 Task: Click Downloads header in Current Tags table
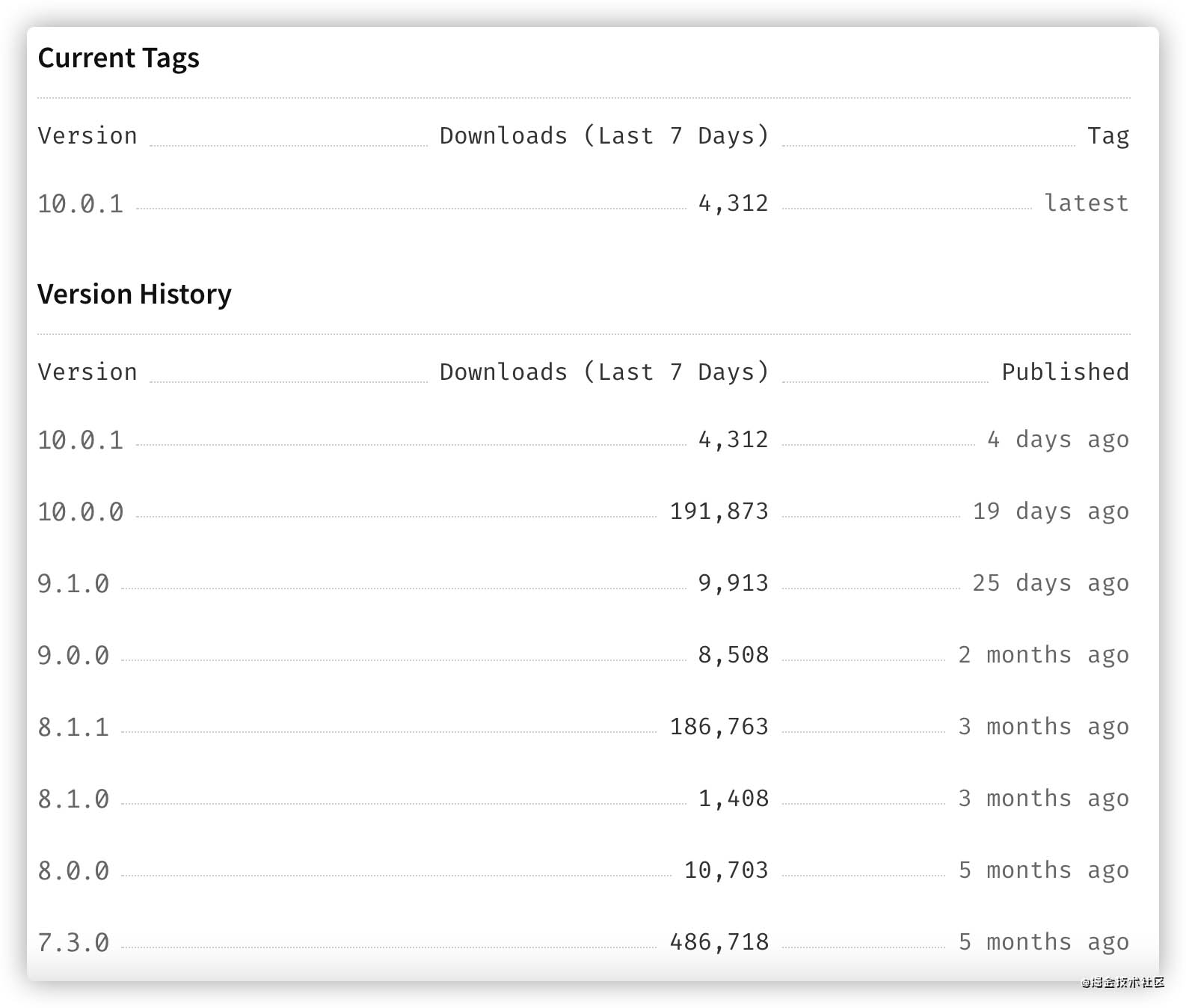click(x=604, y=135)
